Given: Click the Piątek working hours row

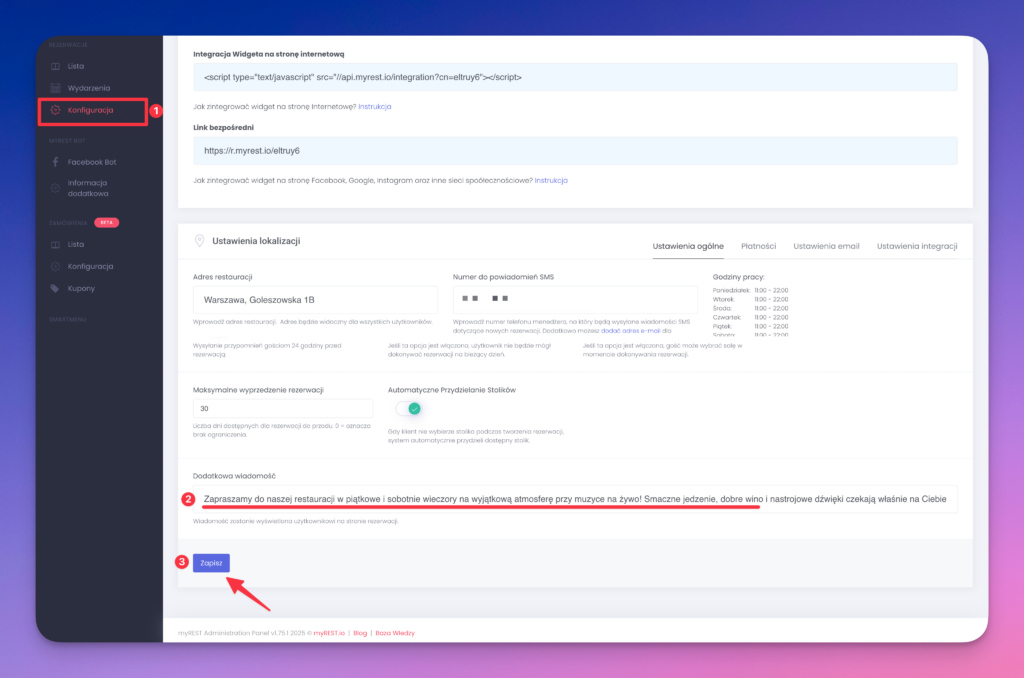Looking at the screenshot, I should tap(750, 326).
